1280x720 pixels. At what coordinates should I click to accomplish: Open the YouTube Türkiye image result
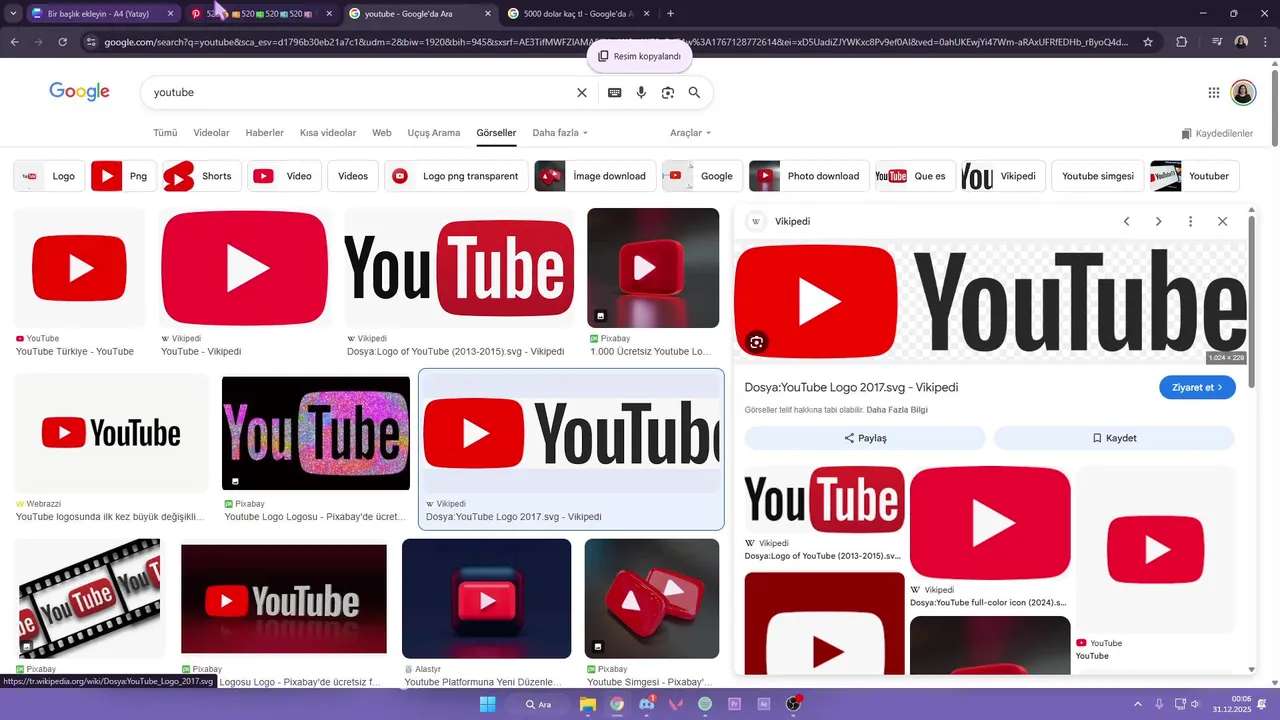(79, 268)
